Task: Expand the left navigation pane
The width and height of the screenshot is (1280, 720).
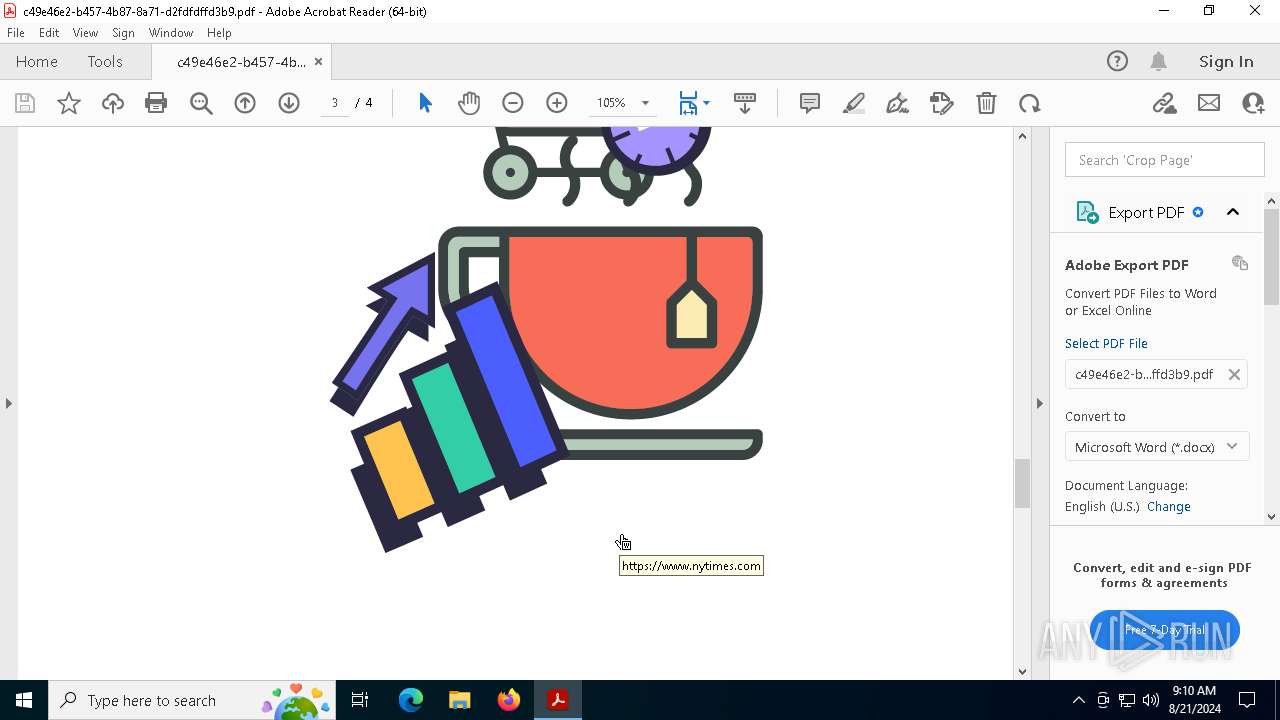Action: point(8,403)
